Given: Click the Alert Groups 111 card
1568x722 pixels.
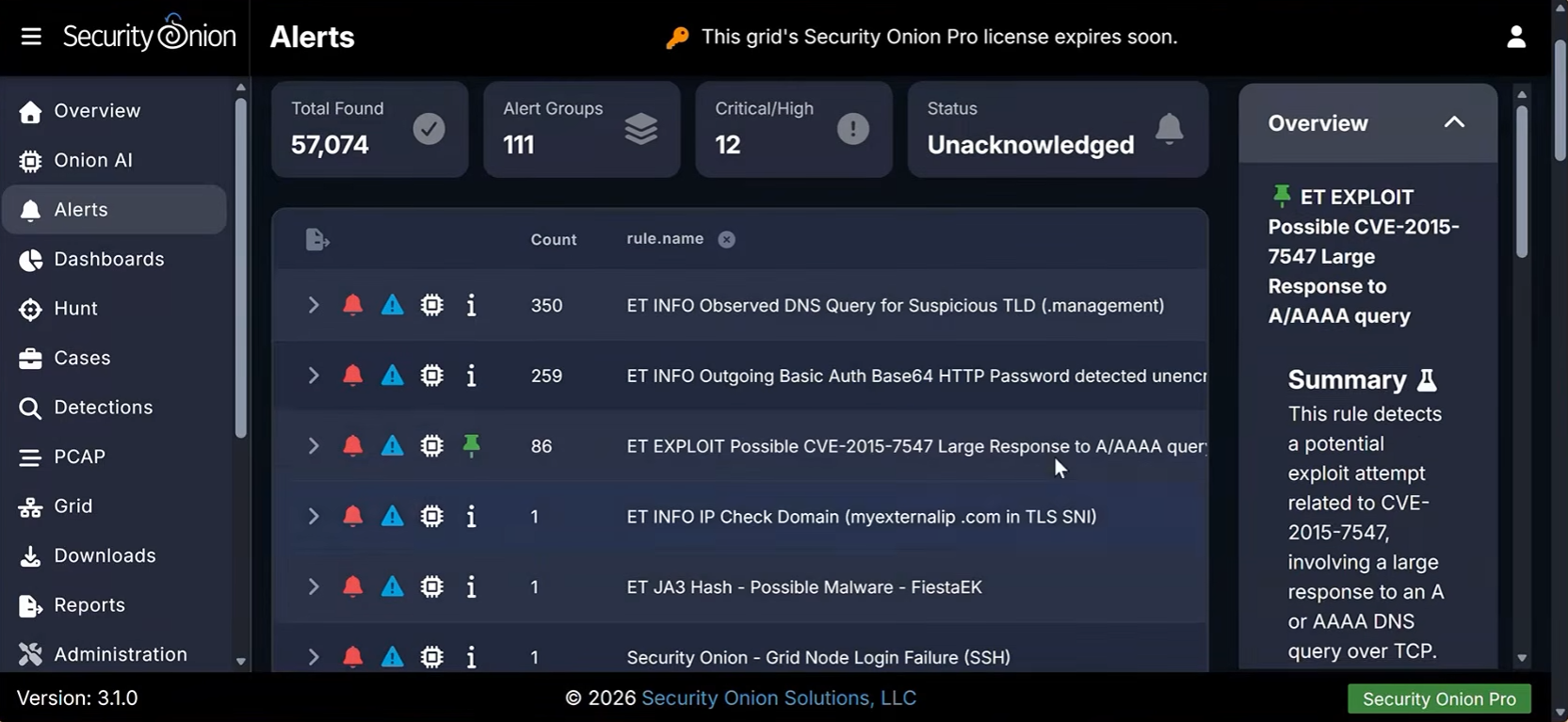Looking at the screenshot, I should (582, 129).
